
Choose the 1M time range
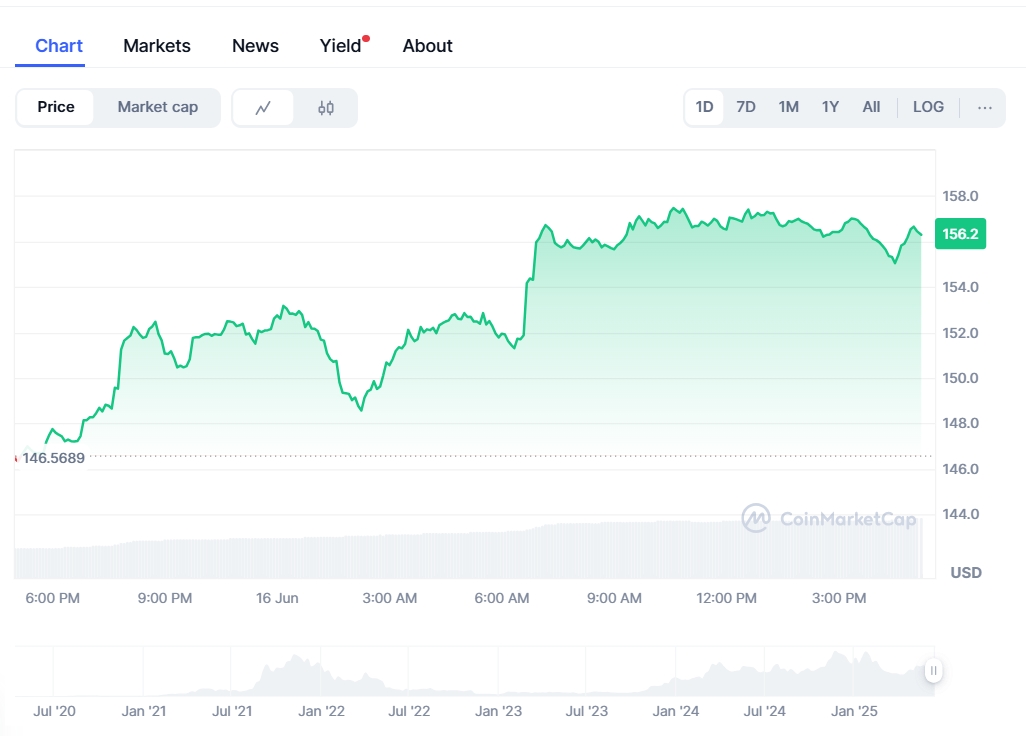pos(788,107)
